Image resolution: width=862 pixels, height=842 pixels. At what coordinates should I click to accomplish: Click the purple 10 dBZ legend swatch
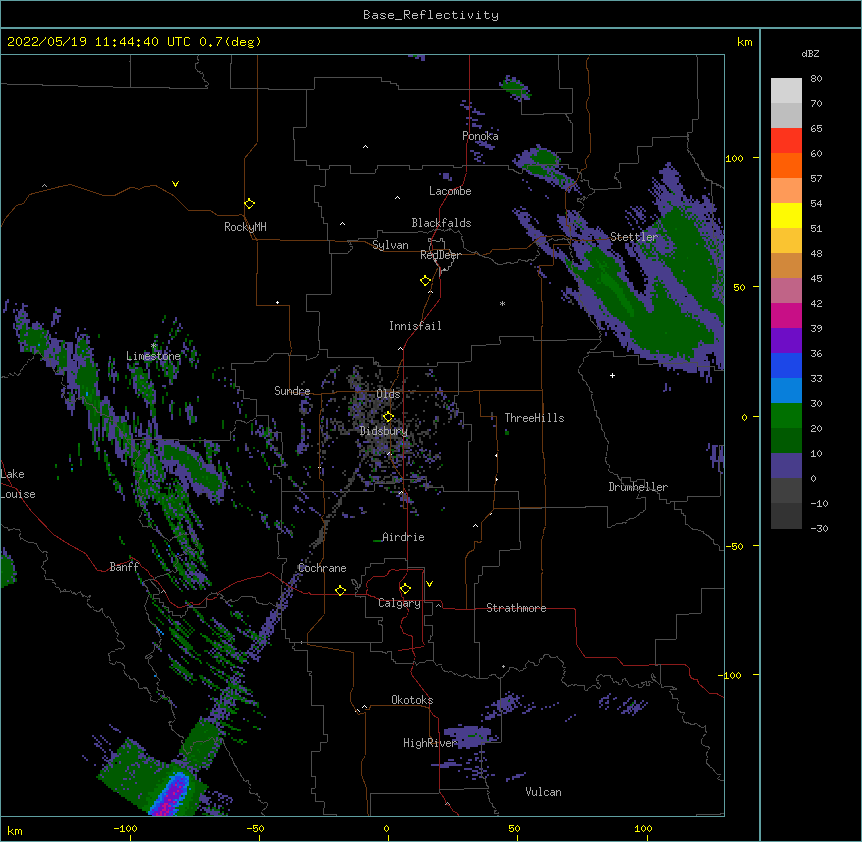tap(786, 466)
